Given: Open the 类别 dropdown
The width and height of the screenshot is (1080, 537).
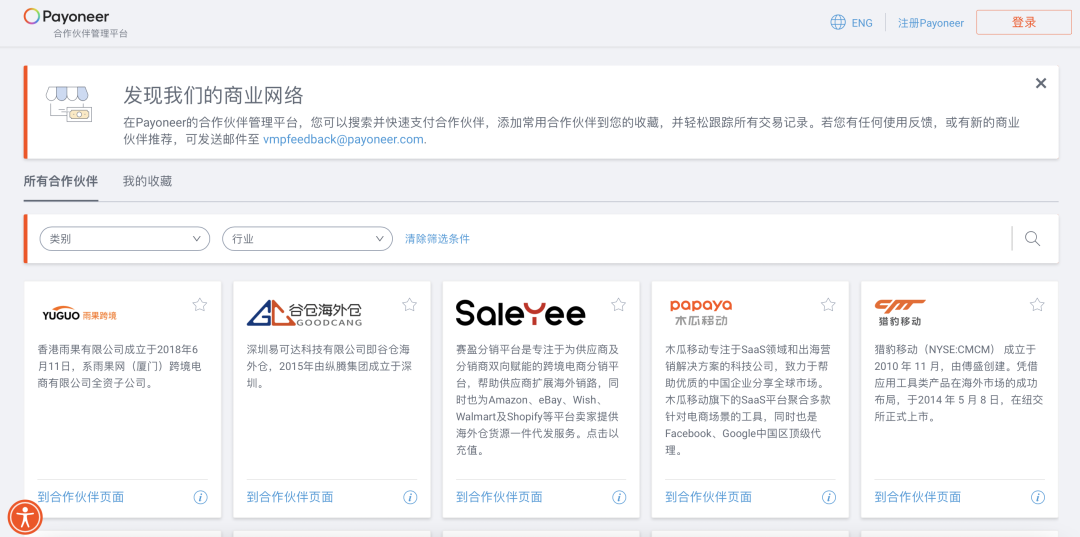Looking at the screenshot, I should click(x=125, y=239).
